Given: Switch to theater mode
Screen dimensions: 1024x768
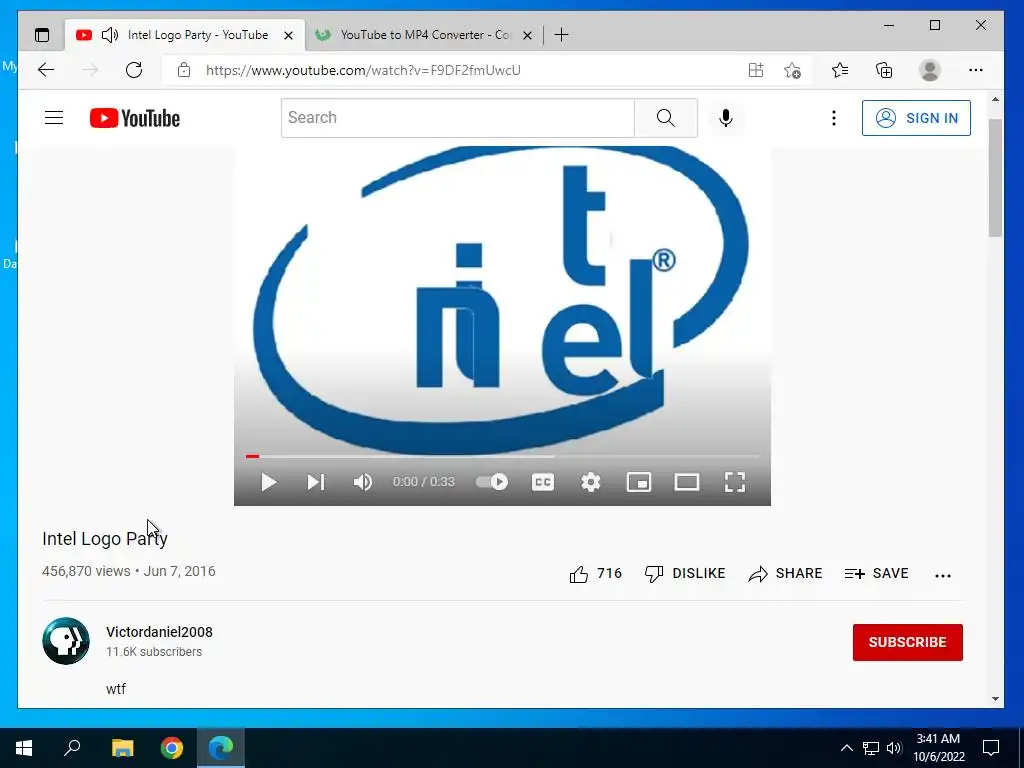Looking at the screenshot, I should pos(687,482).
